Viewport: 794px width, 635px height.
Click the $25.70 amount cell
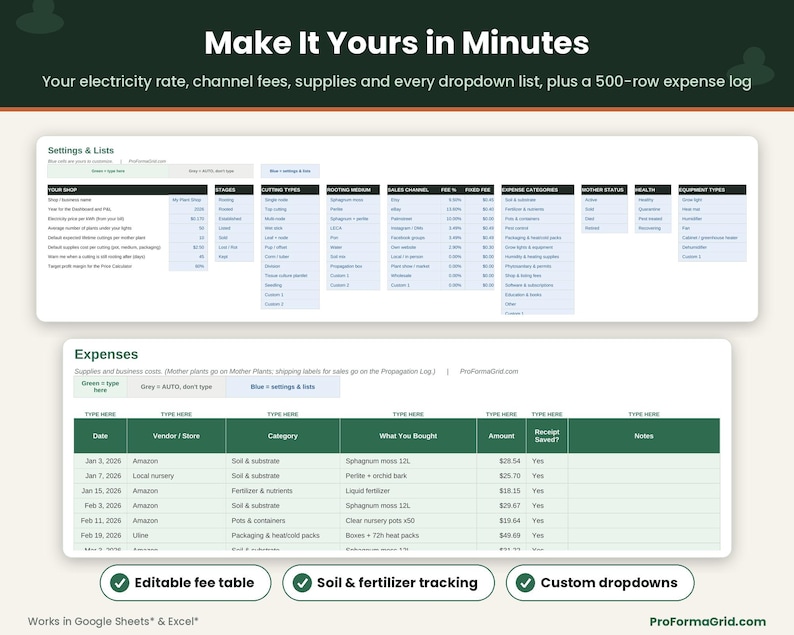pyautogui.click(x=501, y=475)
